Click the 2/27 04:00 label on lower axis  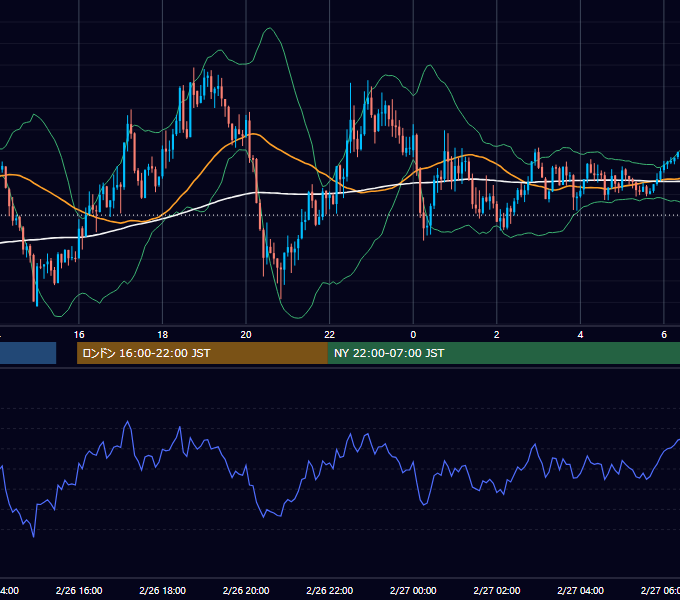tap(580, 590)
